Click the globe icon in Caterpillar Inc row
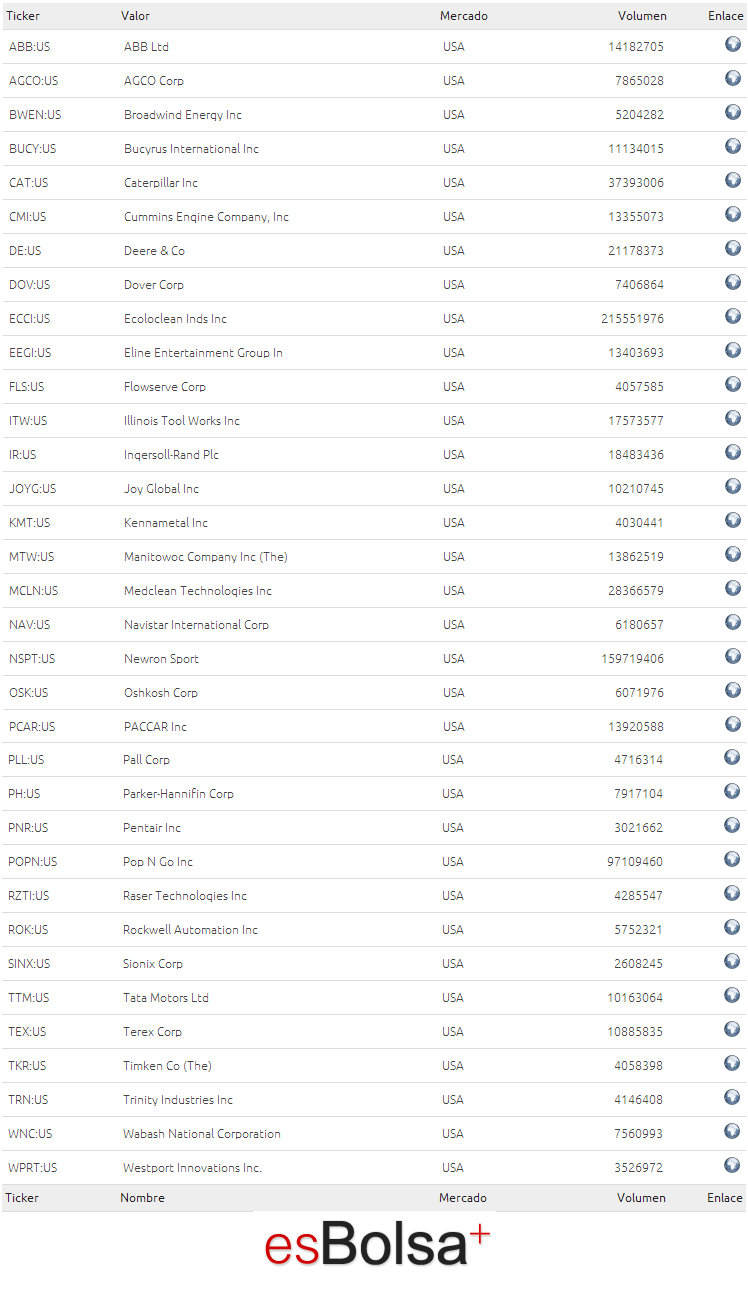Viewport: 748px width, 1295px height. 733,180
